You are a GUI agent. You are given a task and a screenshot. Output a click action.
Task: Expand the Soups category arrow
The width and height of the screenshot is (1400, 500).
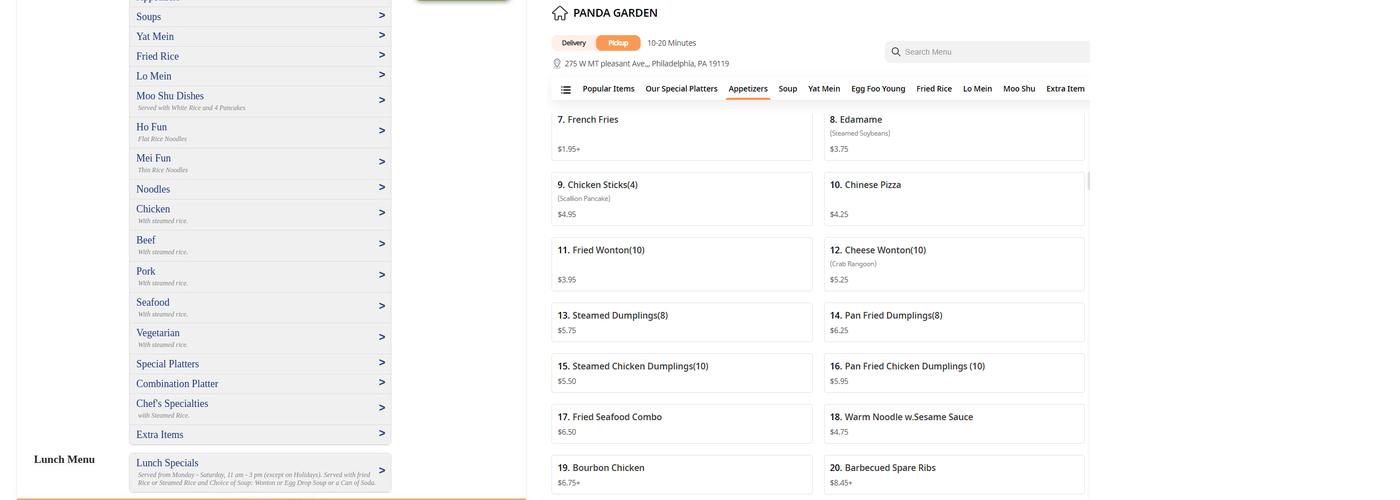(381, 16)
